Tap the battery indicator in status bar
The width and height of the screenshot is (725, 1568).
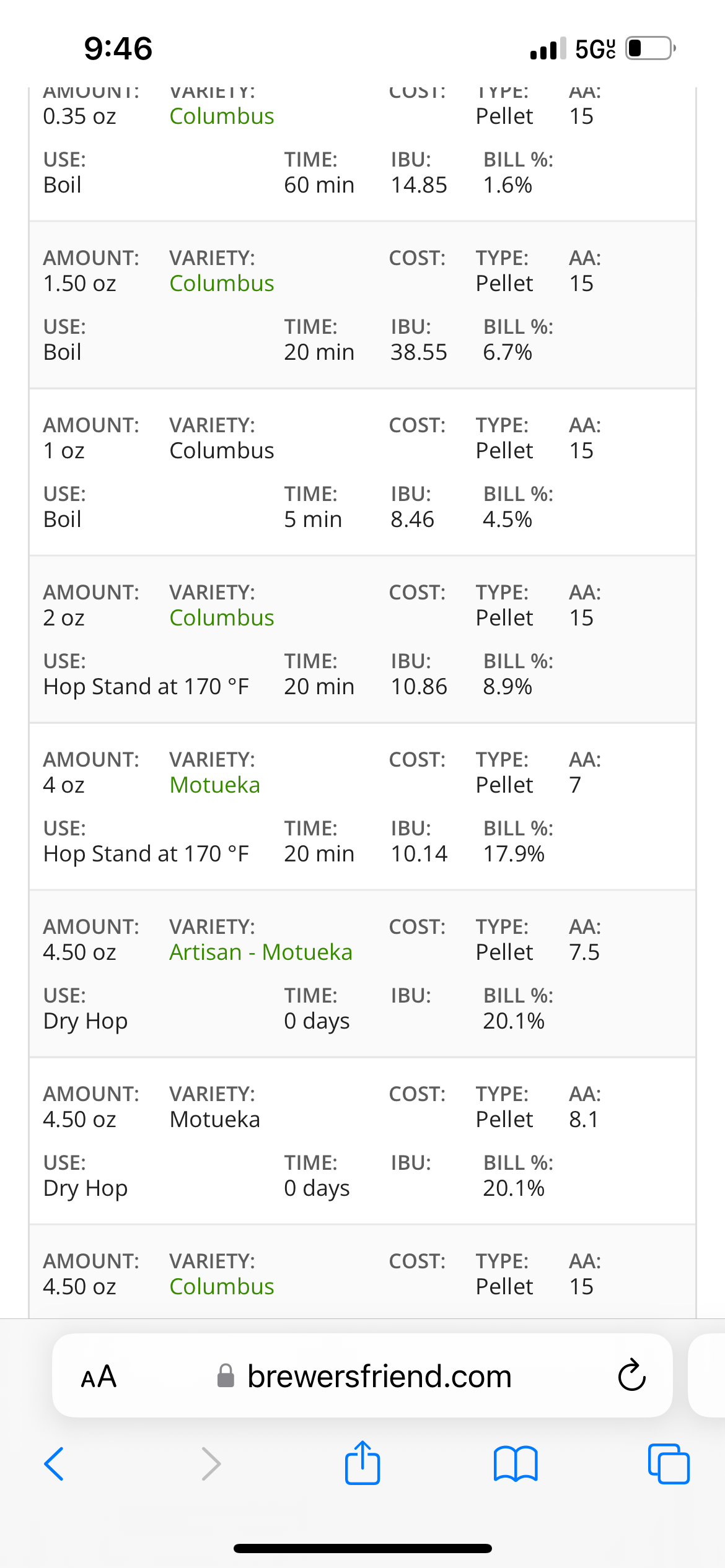click(x=651, y=48)
